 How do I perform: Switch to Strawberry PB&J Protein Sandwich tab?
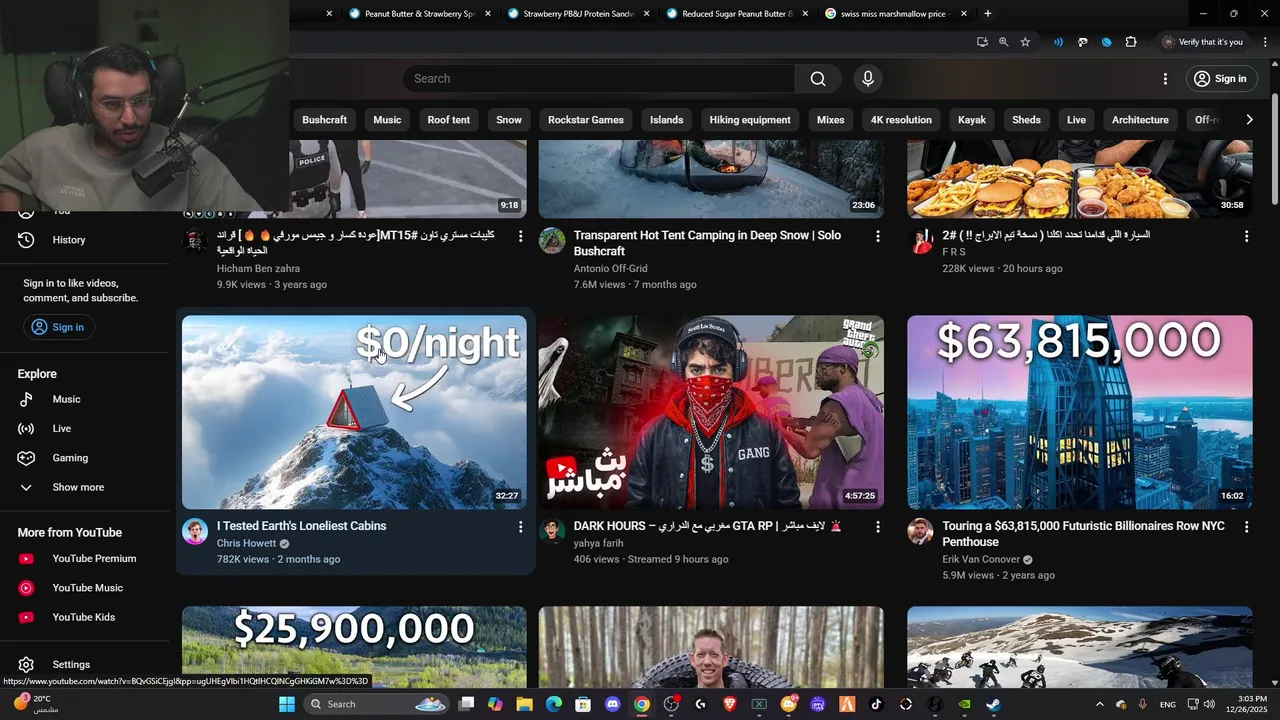point(578,14)
